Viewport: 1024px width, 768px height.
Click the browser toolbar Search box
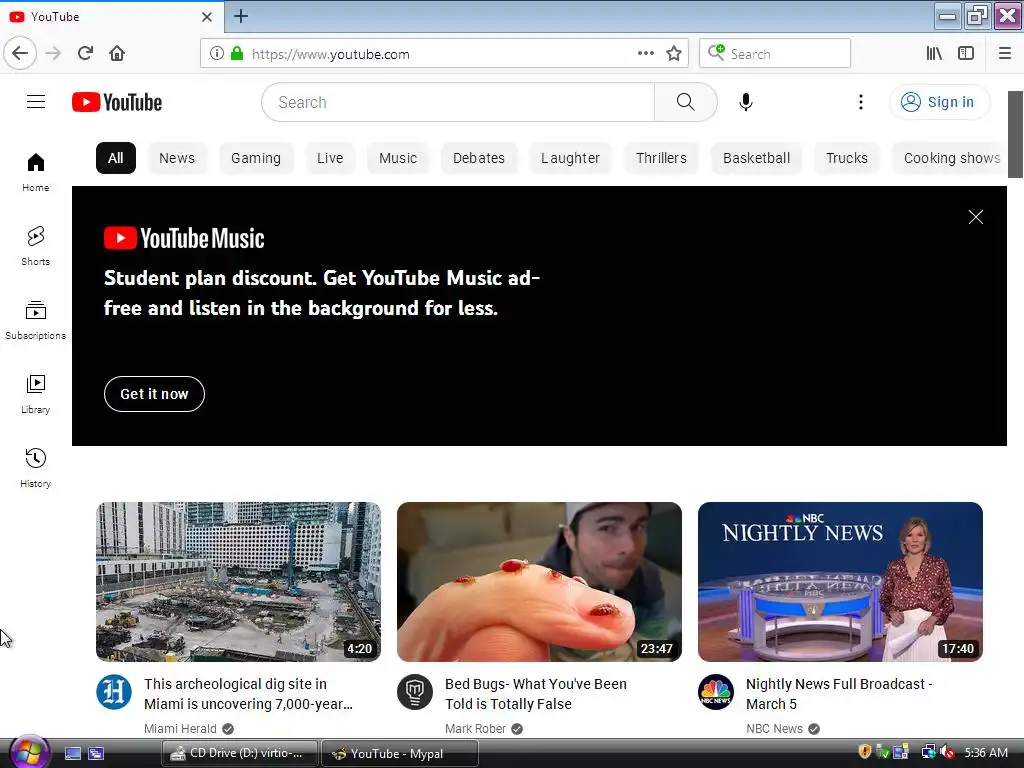(x=775, y=54)
